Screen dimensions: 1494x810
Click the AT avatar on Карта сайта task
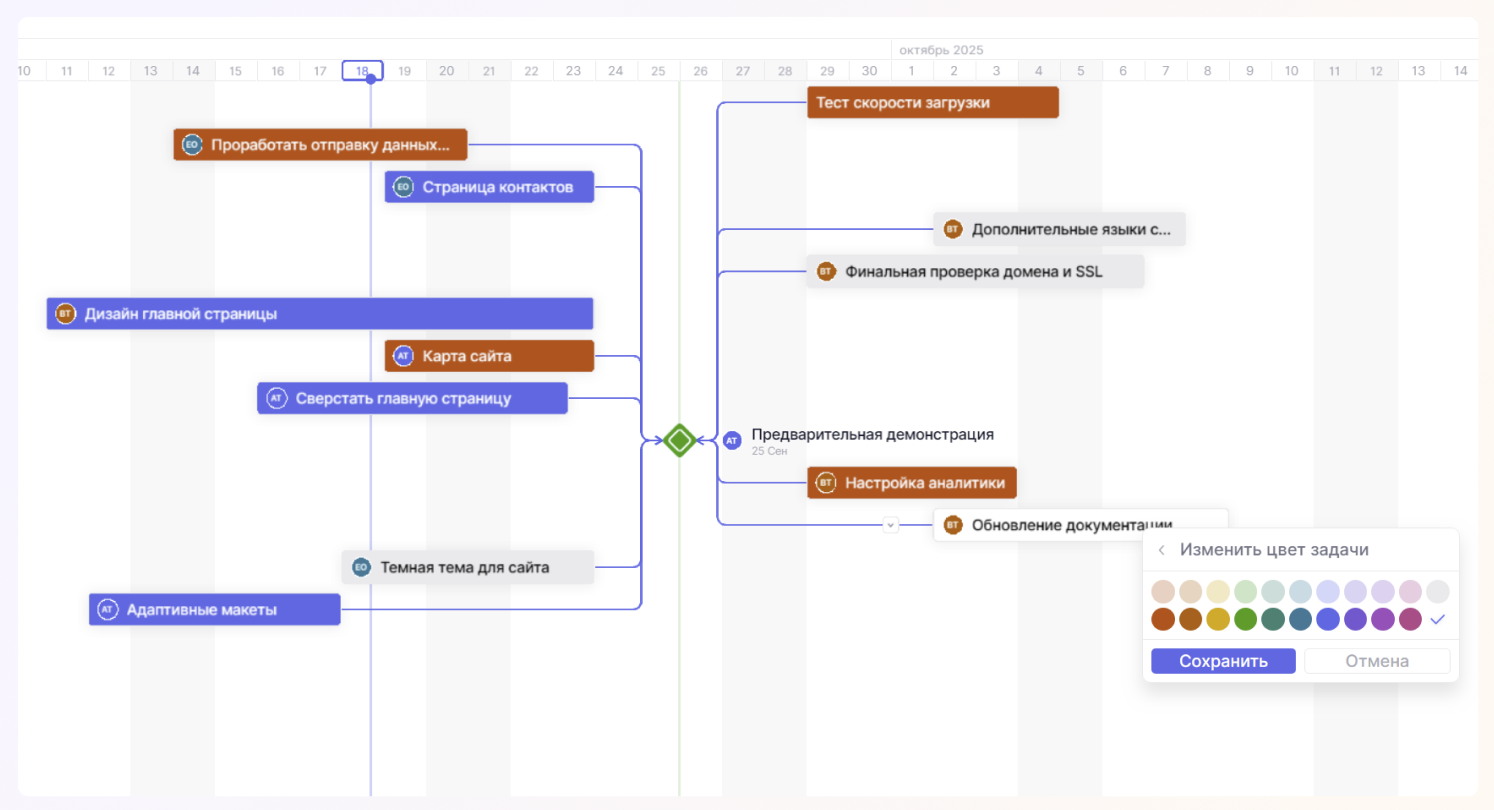(403, 356)
